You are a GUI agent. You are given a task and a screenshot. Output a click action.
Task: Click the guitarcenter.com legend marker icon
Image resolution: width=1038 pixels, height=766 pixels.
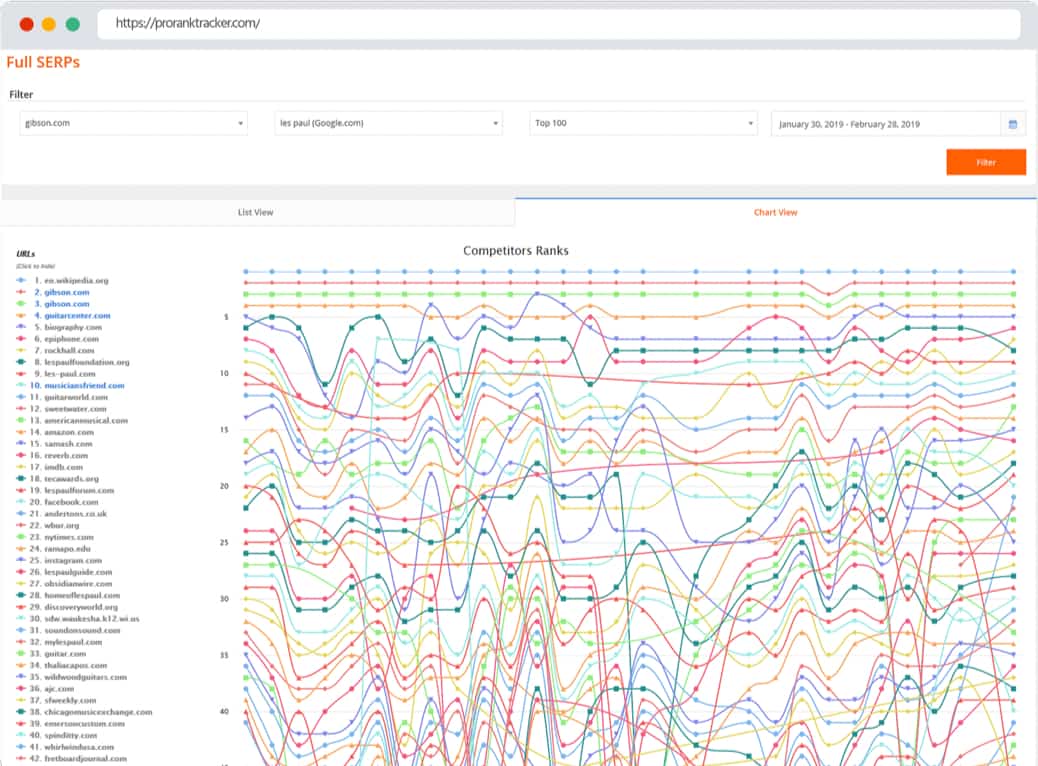click(x=21, y=316)
